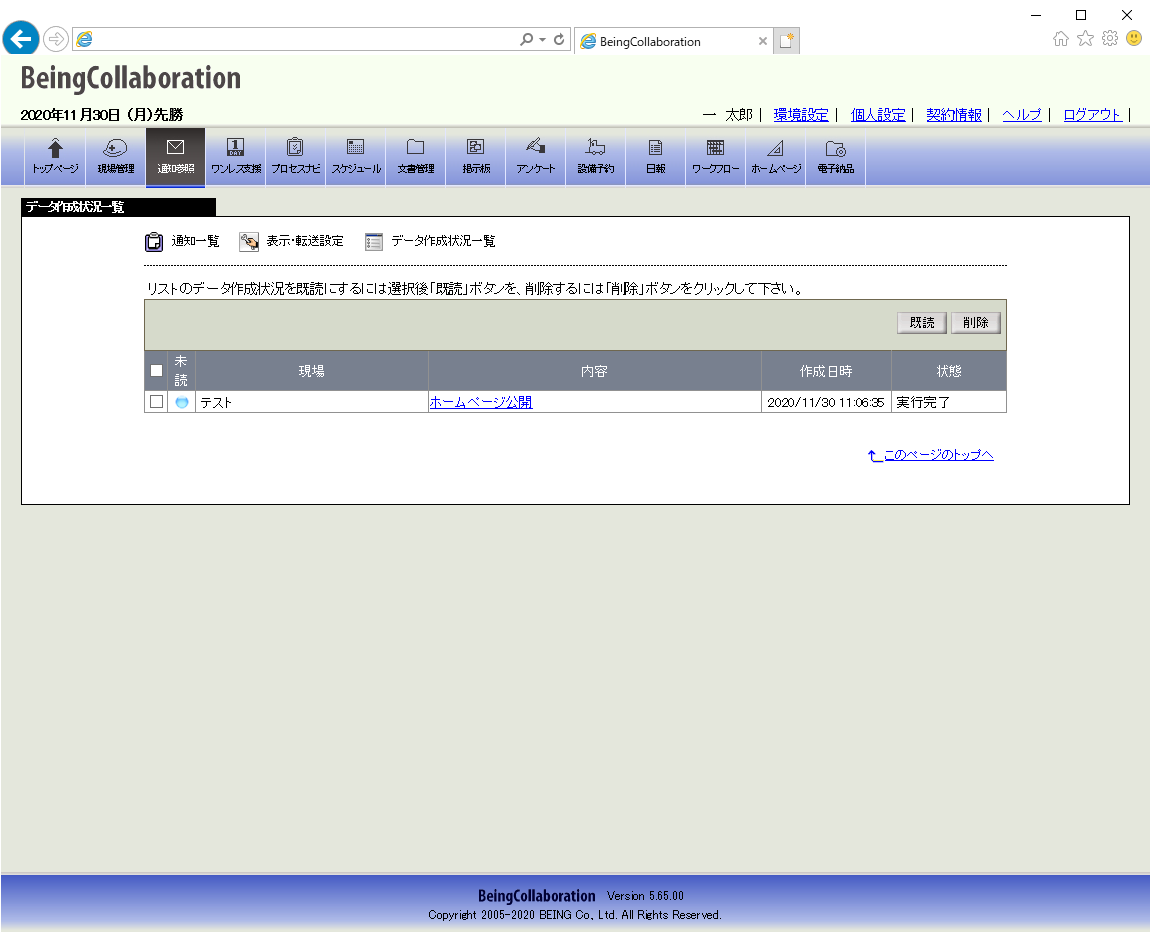Open the ホームページ公開 link
The width and height of the screenshot is (1151, 933).
[481, 402]
